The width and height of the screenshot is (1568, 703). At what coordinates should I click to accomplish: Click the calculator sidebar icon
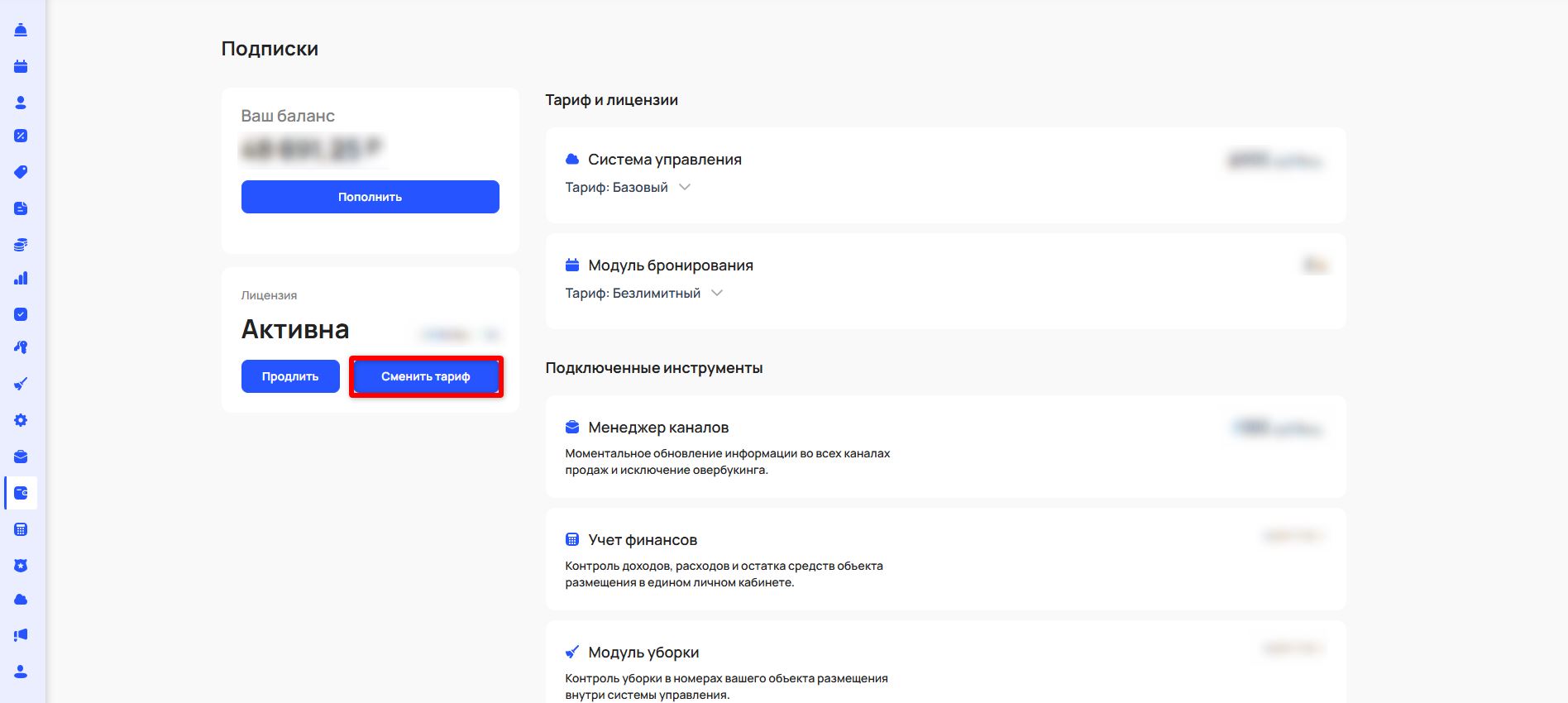pos(21,529)
